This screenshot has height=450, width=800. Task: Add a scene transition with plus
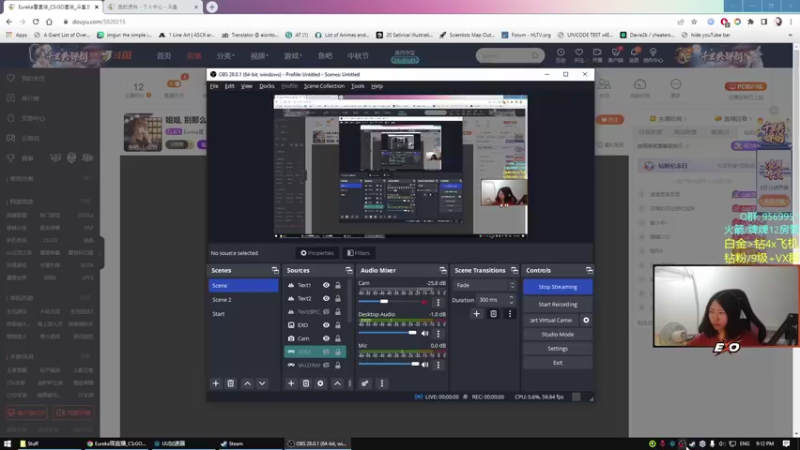477,314
